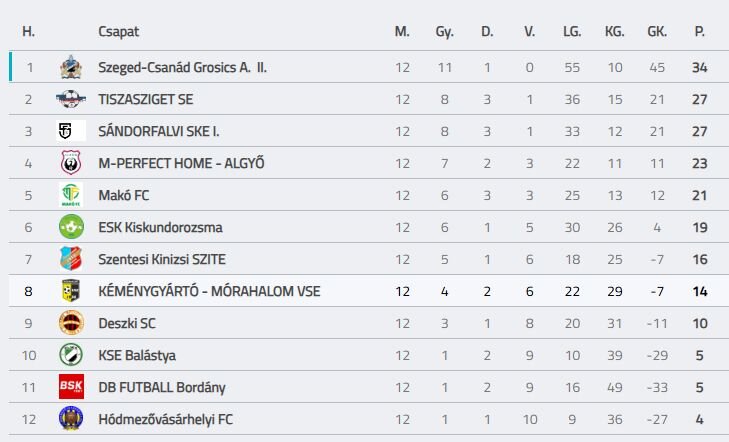Click the red BSK Bordány logo
Viewport: 729px width, 442px height.
pyautogui.click(x=71, y=387)
